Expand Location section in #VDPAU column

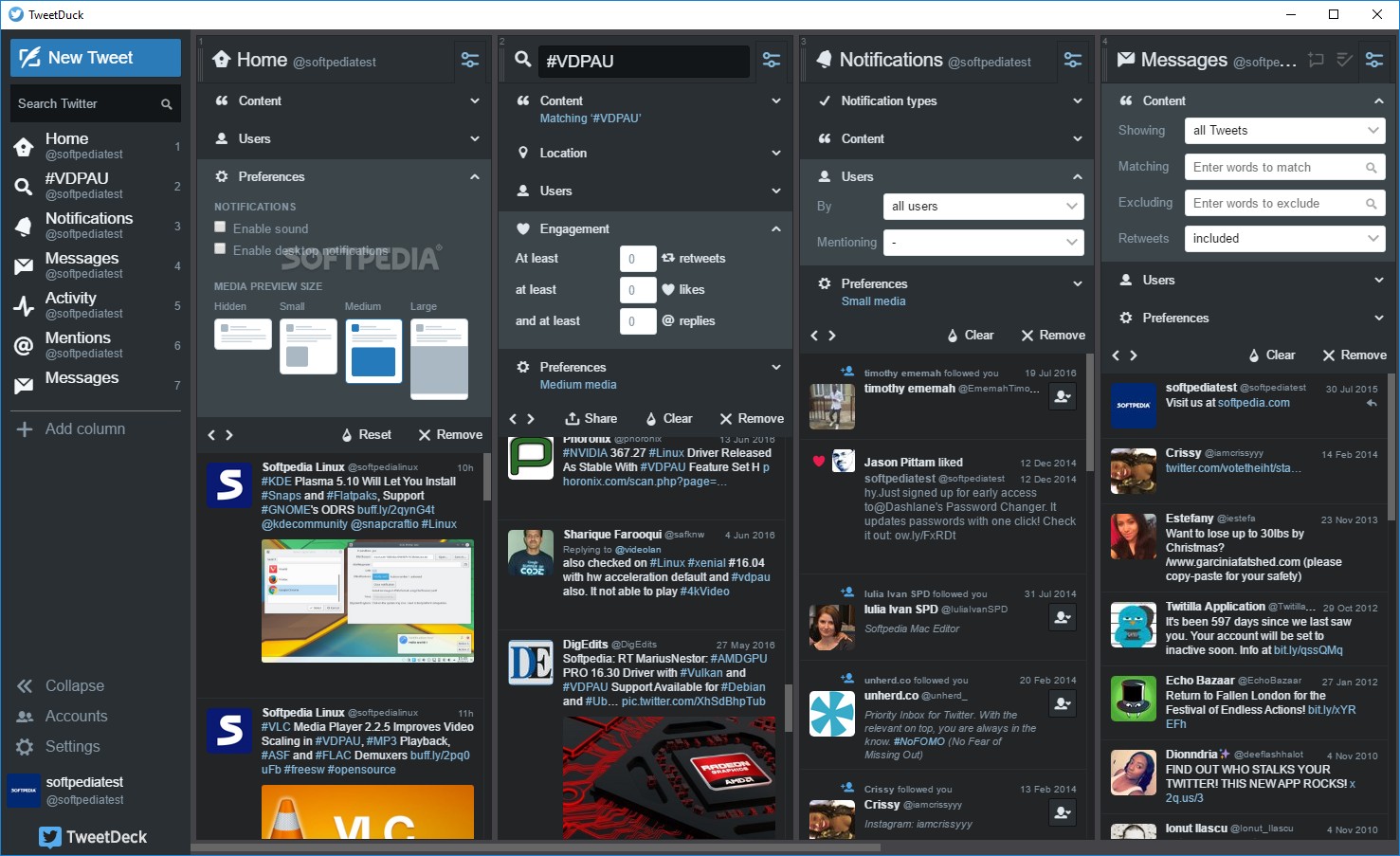(x=645, y=153)
